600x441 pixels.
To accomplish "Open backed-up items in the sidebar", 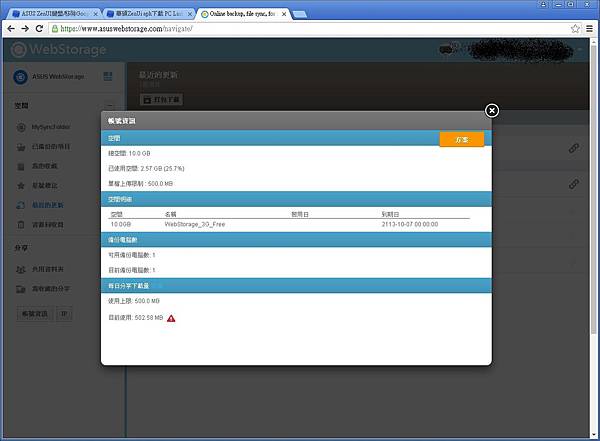I will 51,147.
